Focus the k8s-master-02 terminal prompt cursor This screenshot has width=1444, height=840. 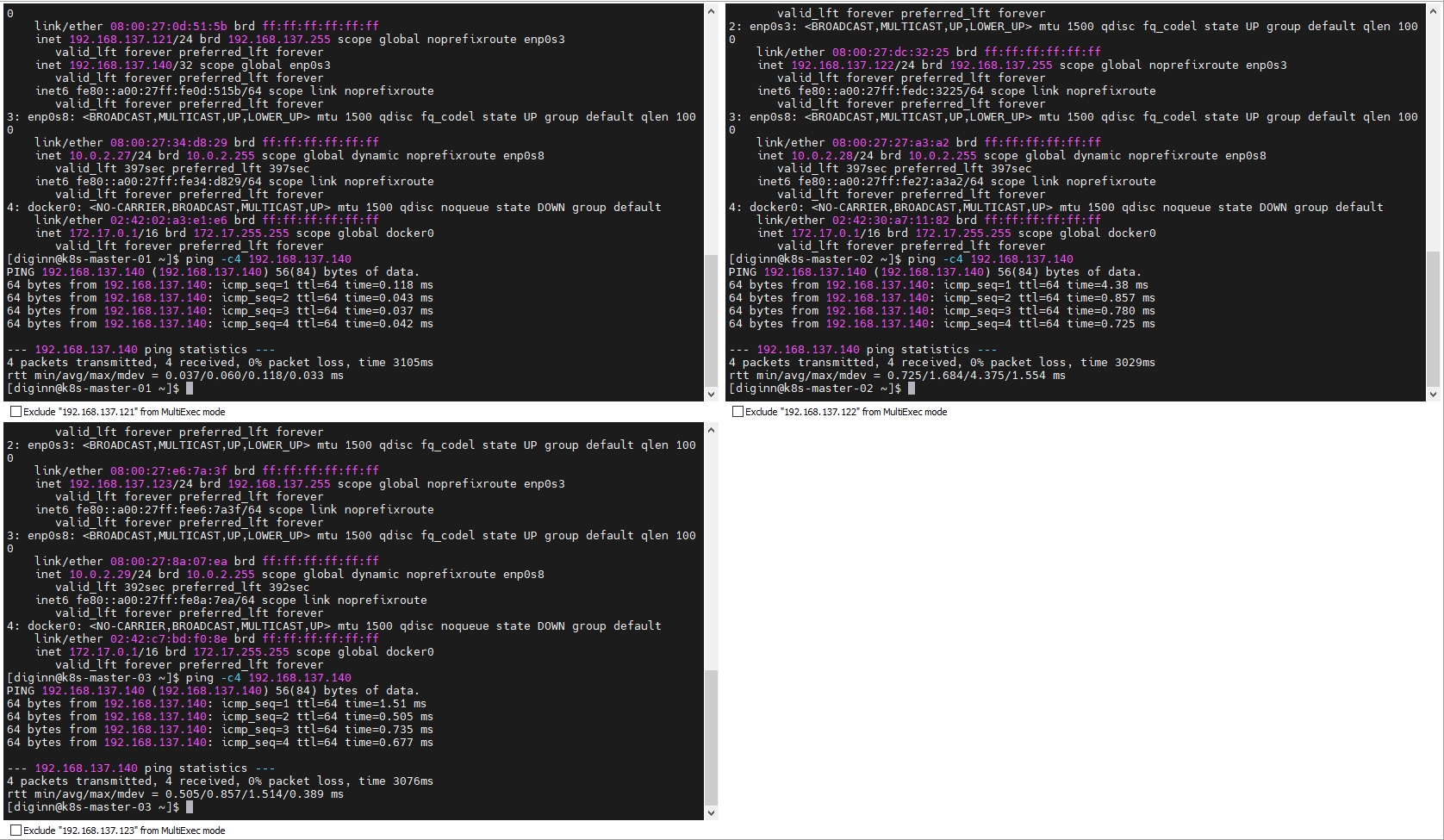click(912, 389)
